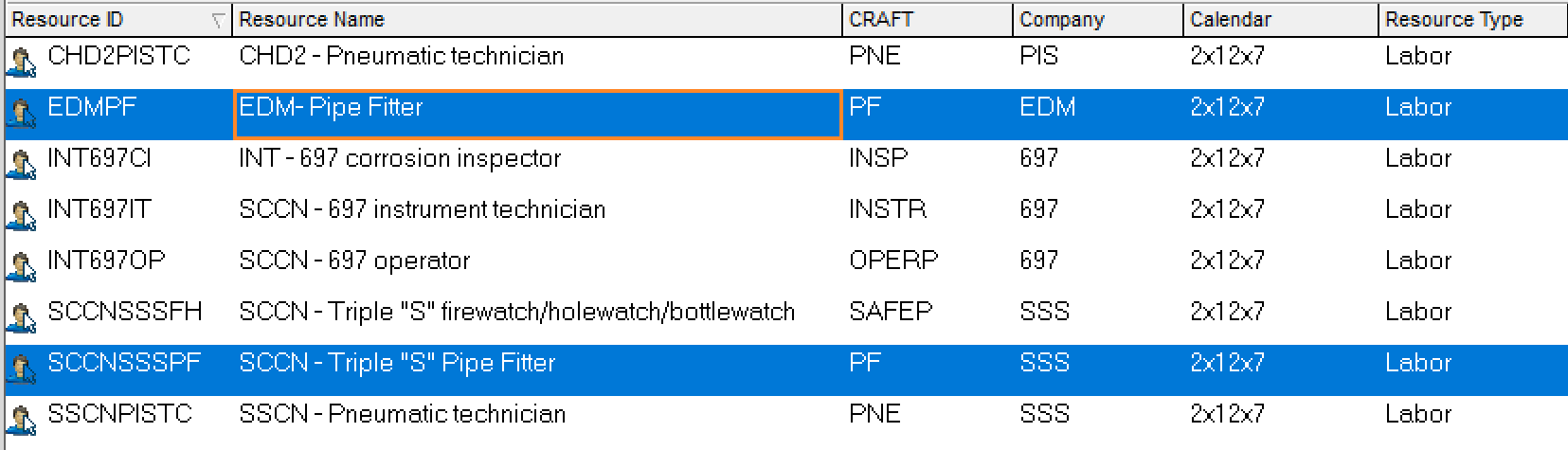The height and width of the screenshot is (450, 1568).
Task: Sort by the Resource Name column header
Action: tap(537, 20)
